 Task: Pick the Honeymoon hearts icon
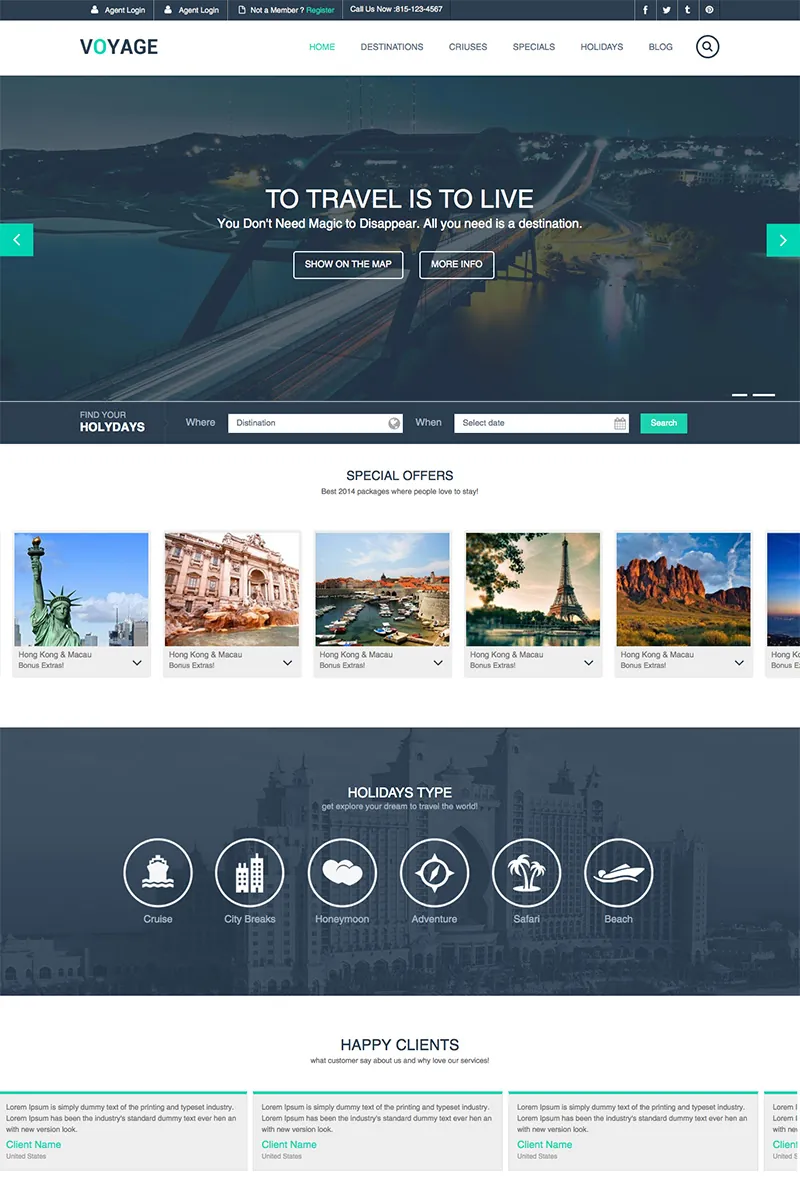[x=342, y=873]
